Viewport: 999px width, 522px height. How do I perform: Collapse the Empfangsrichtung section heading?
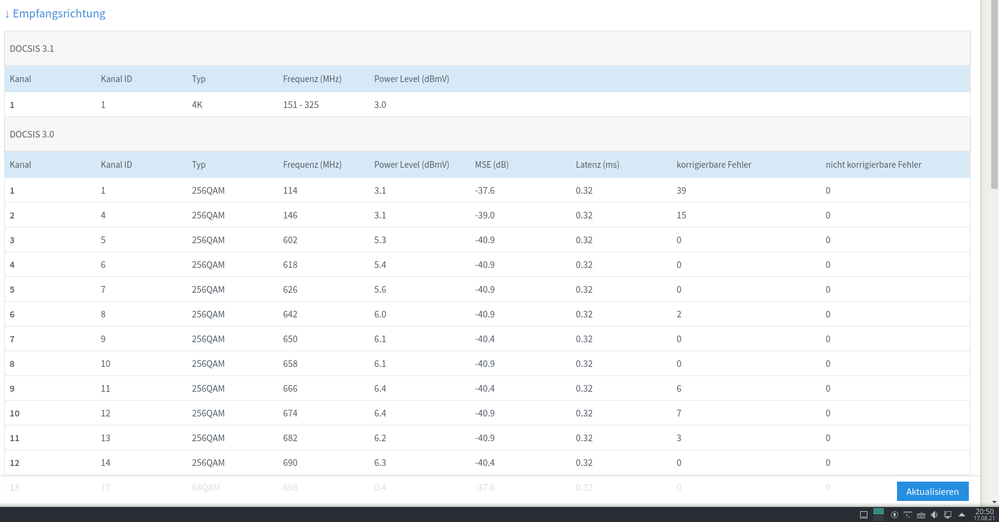[55, 13]
